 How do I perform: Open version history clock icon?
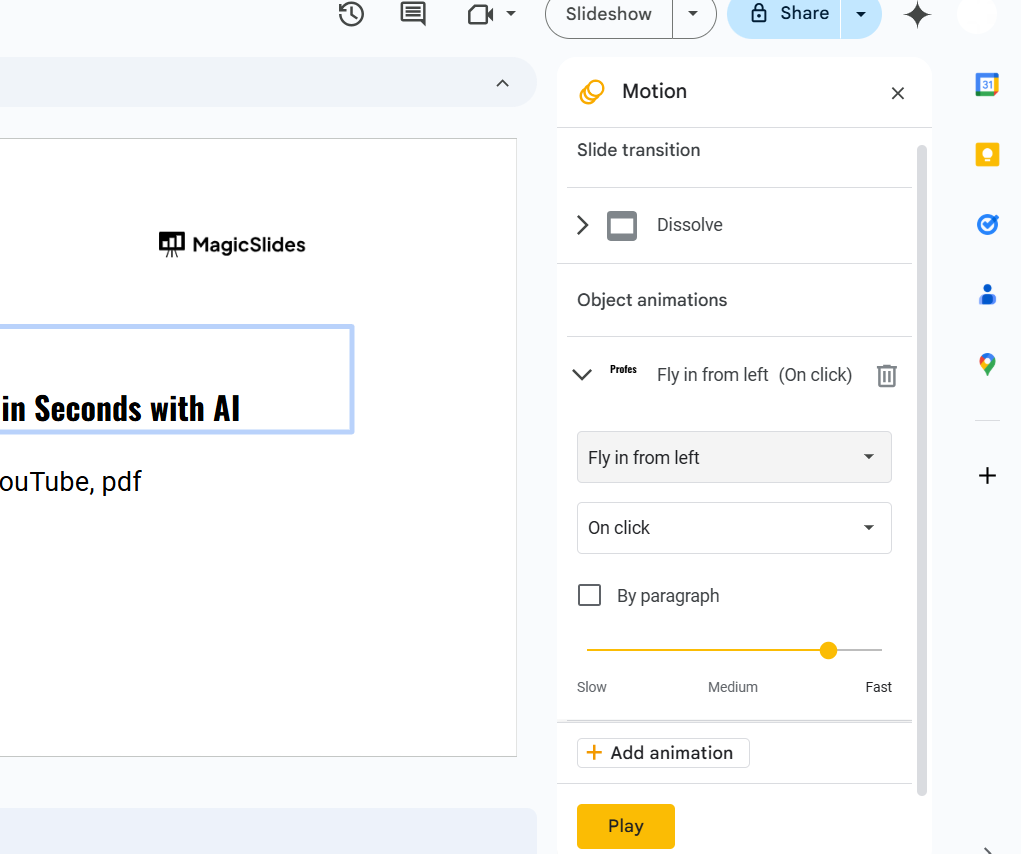pos(351,14)
